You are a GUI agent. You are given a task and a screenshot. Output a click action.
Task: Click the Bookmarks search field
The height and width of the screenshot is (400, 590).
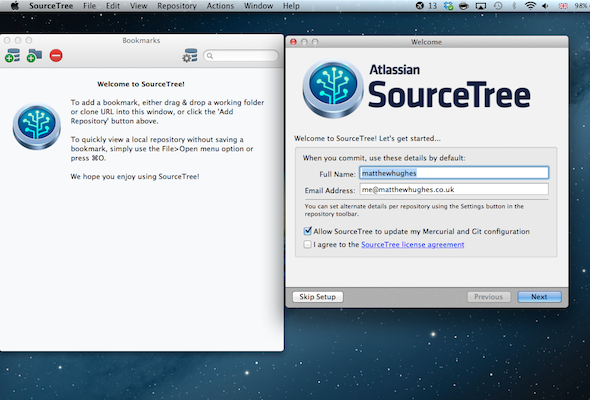(241, 56)
